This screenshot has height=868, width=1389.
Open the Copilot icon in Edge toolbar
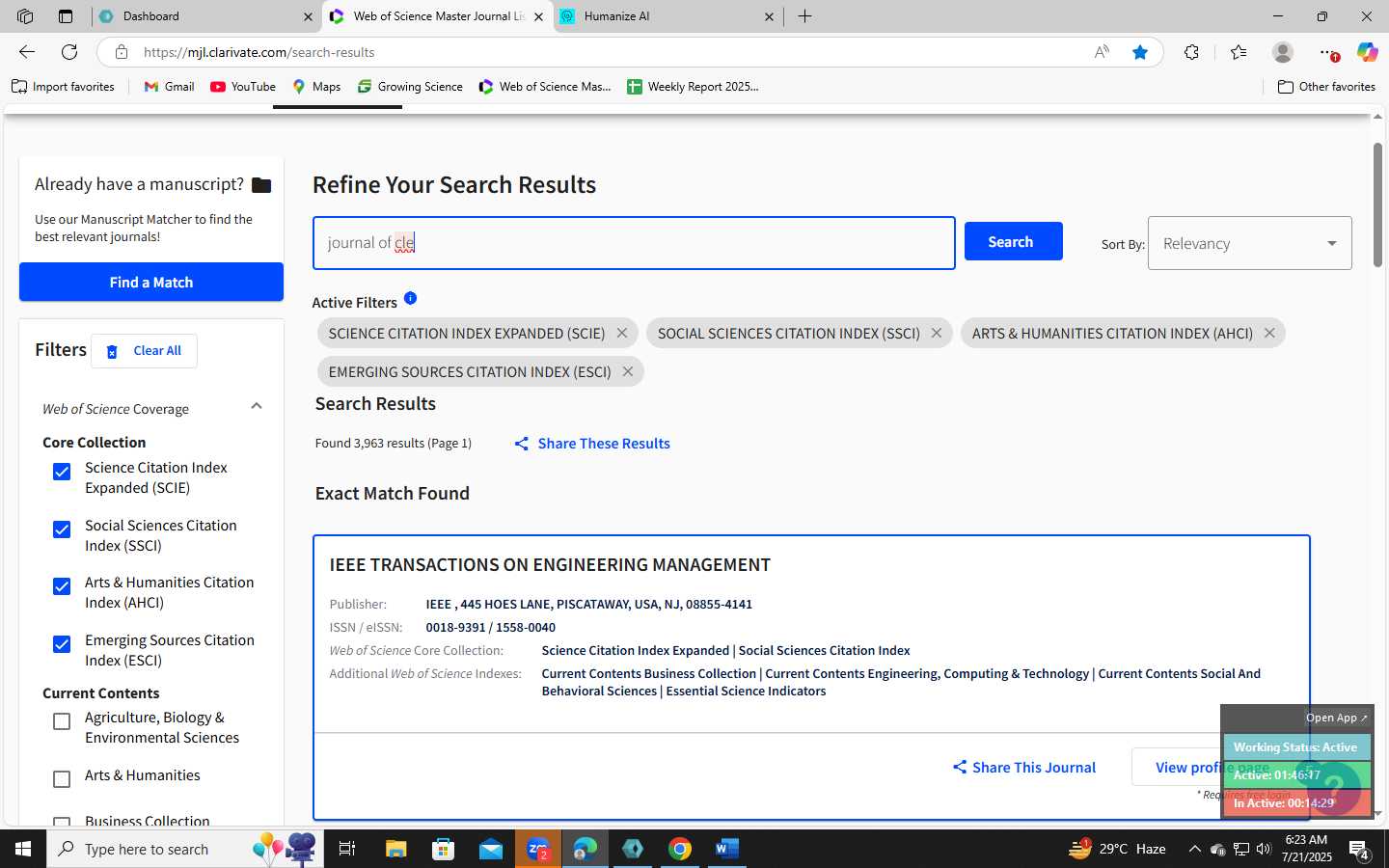(1367, 52)
